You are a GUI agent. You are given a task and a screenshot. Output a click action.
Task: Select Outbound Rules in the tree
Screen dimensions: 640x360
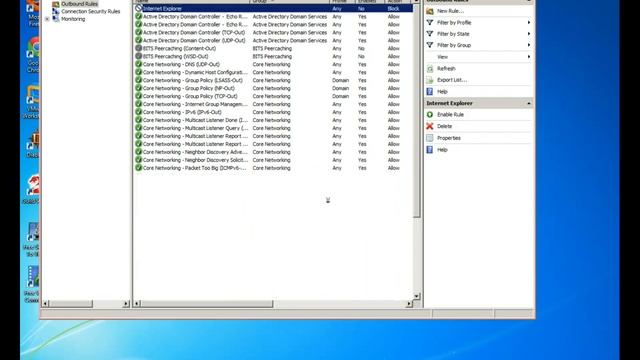coord(79,4)
